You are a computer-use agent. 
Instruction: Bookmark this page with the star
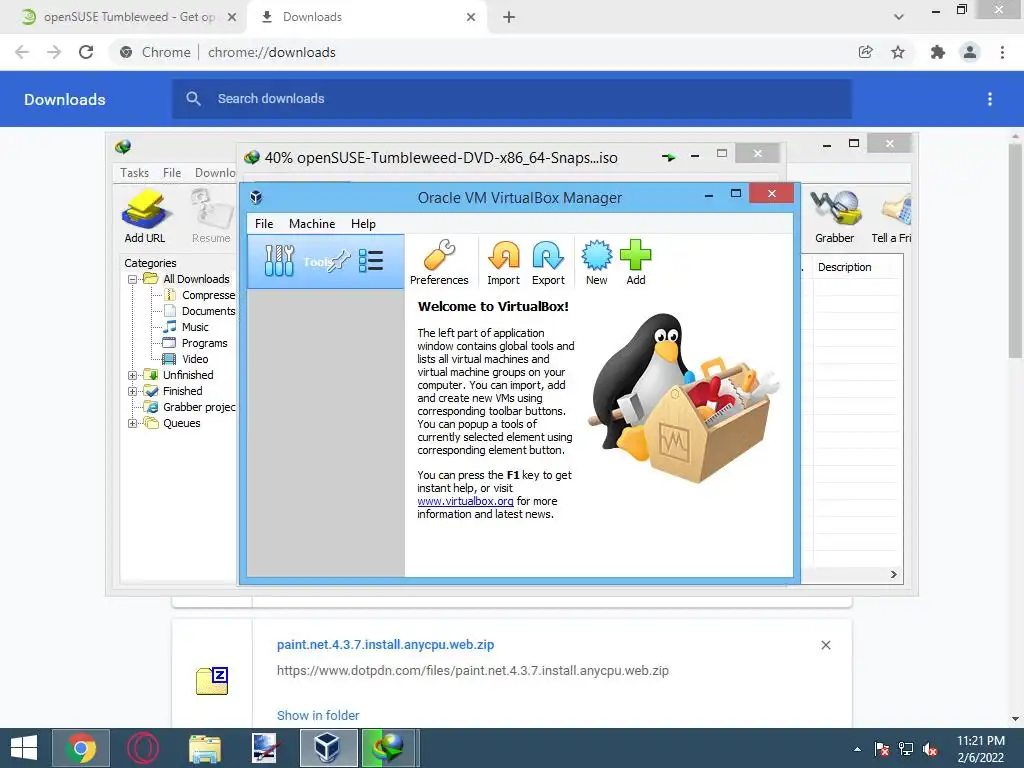click(898, 52)
